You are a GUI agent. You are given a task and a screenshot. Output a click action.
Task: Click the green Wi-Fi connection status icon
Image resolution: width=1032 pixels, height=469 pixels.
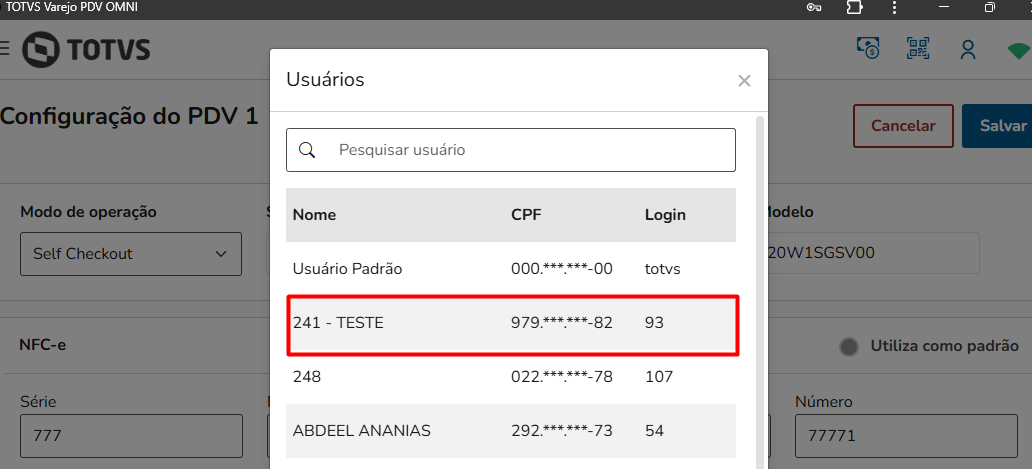pos(1018,50)
